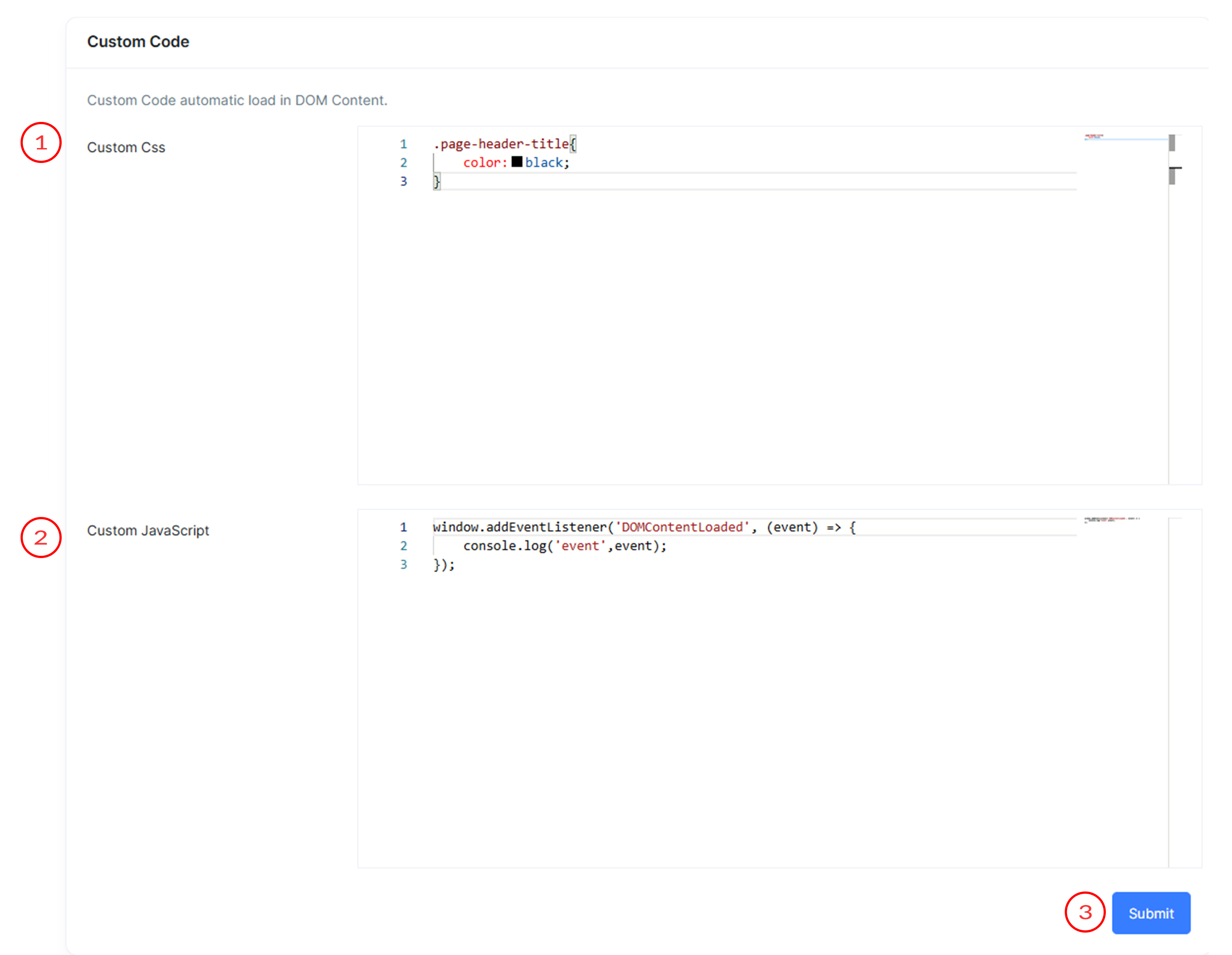Screen dimensions: 1232x955
Task: Click the black color swatch in CSS
Action: point(516,162)
